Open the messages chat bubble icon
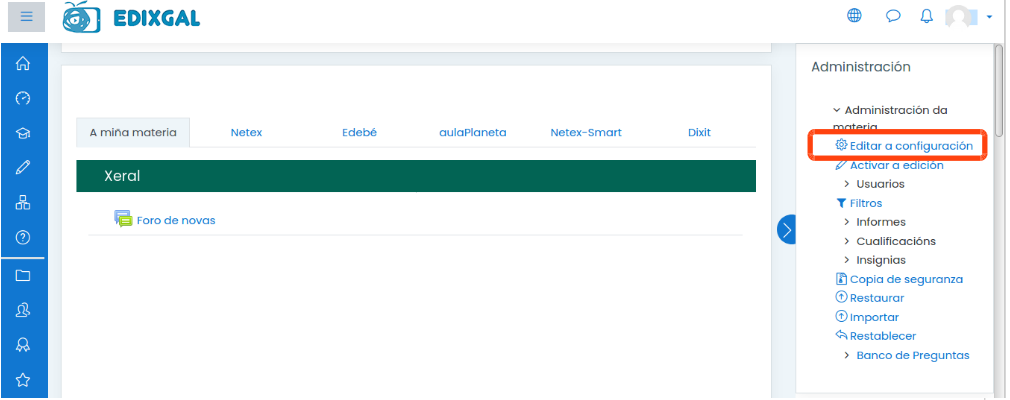 (x=892, y=16)
